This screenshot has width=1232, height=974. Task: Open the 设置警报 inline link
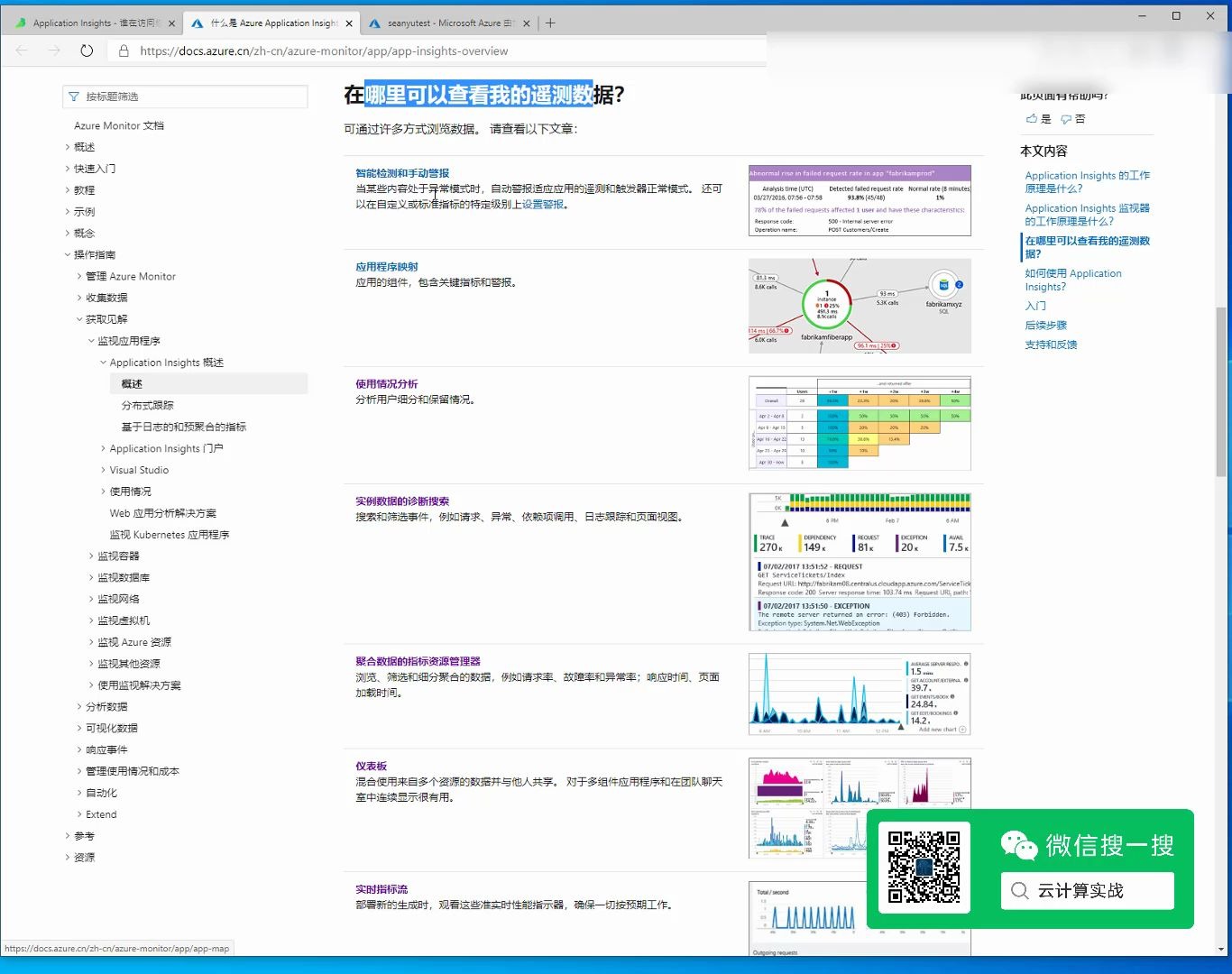543,205
